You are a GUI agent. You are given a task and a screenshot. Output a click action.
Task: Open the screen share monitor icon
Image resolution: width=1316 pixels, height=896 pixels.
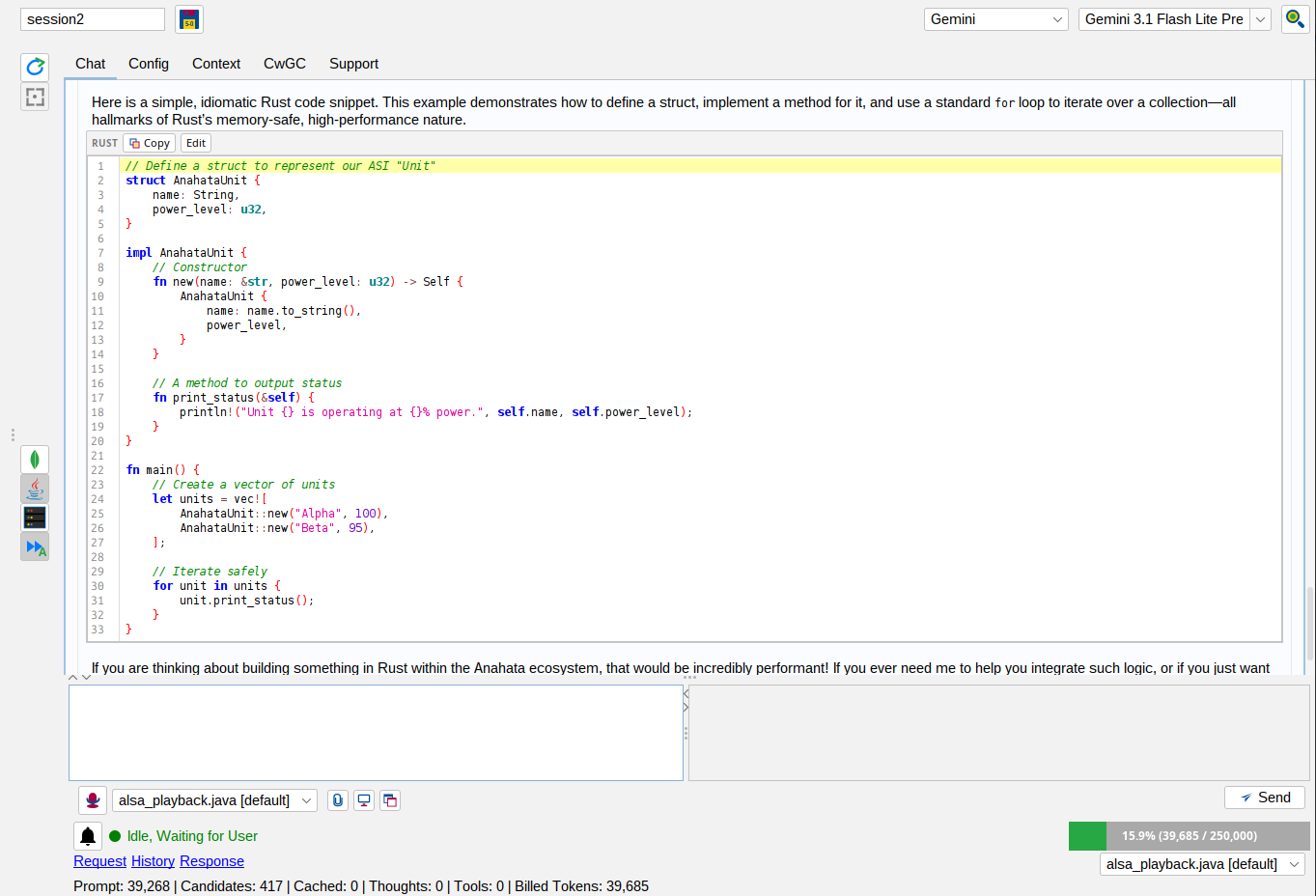point(363,799)
